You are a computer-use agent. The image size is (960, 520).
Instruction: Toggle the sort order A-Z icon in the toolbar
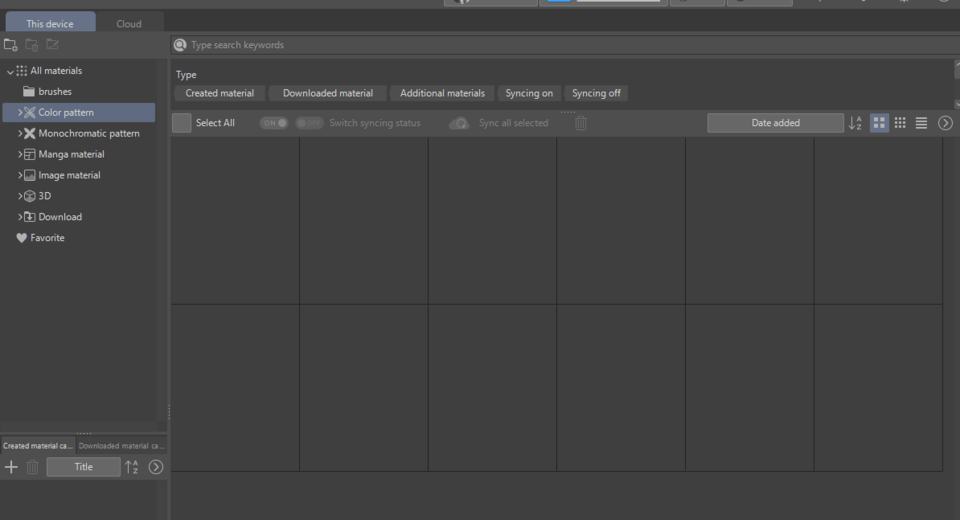[x=855, y=123]
